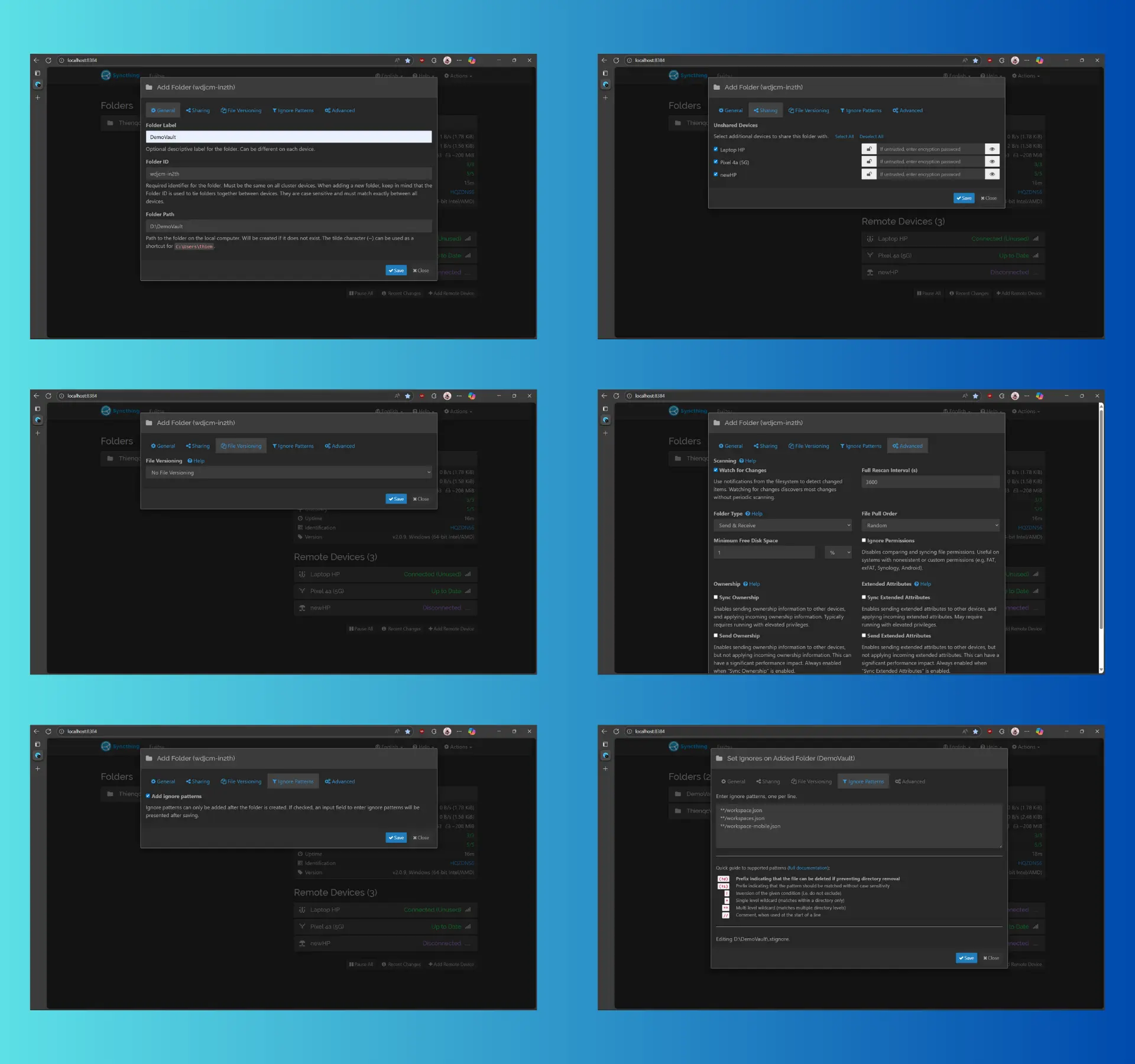This screenshot has width=1135, height=1064.
Task: Click lock icon in Laptop HP row
Action: click(868, 149)
